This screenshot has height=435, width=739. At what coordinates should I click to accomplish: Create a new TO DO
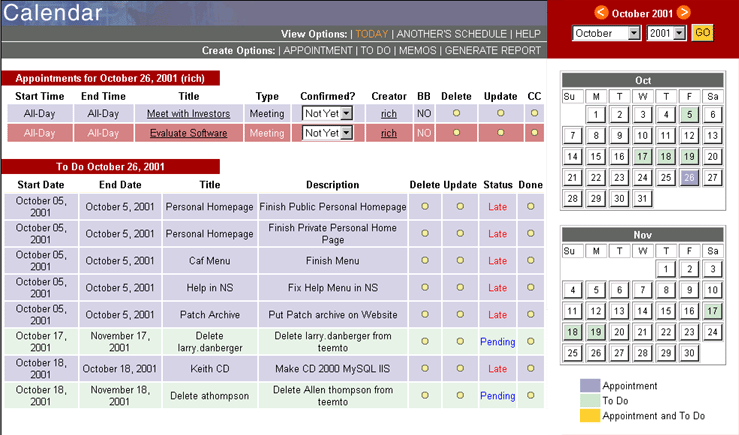coord(376,50)
